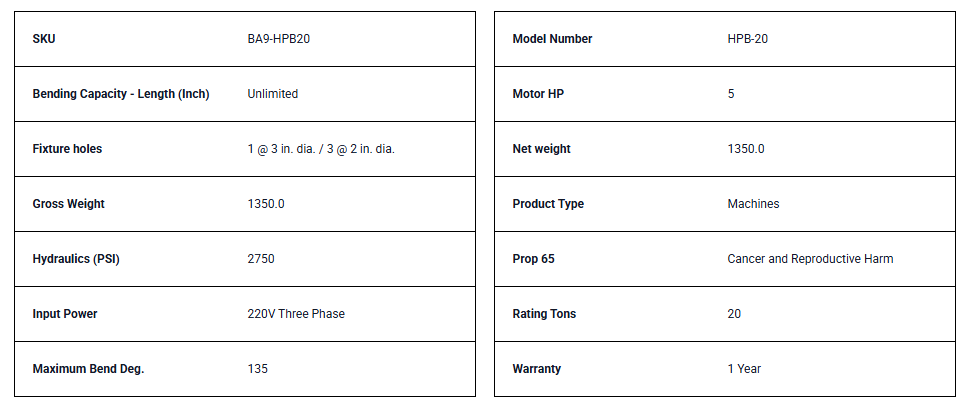The height and width of the screenshot is (407, 976).
Task: Click the Gross Weight label
Action: click(68, 204)
